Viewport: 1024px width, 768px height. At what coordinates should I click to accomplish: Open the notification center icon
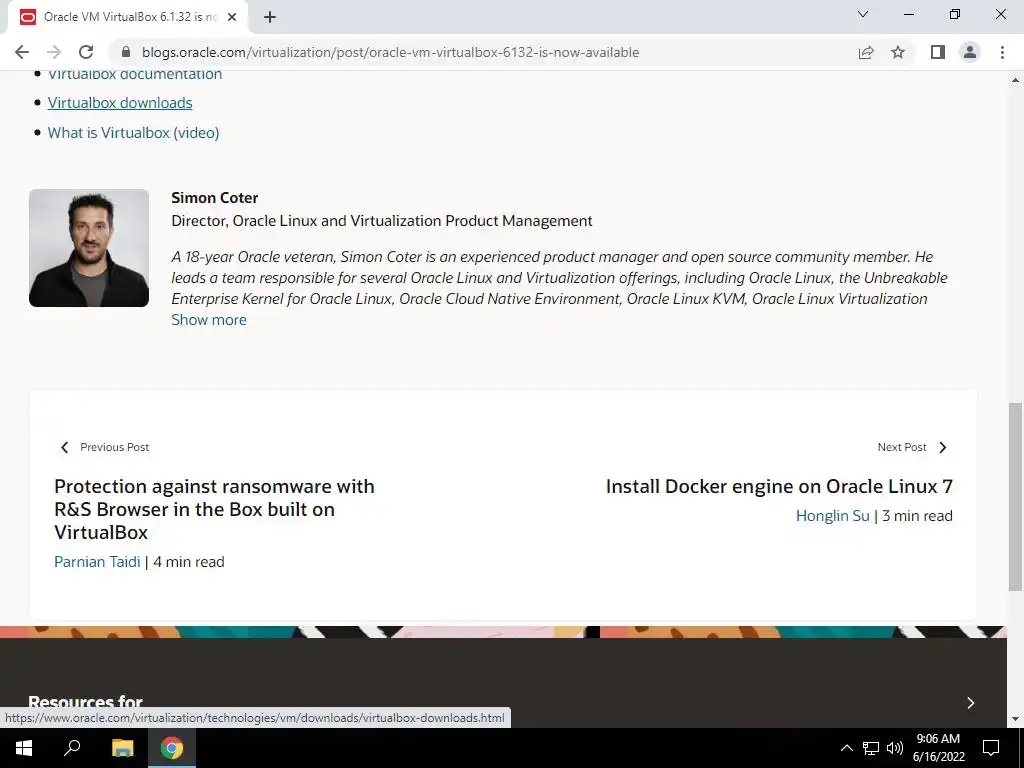pos(991,748)
